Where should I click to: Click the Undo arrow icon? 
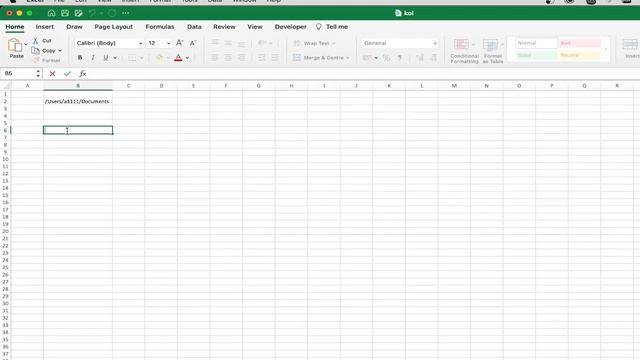(92, 13)
